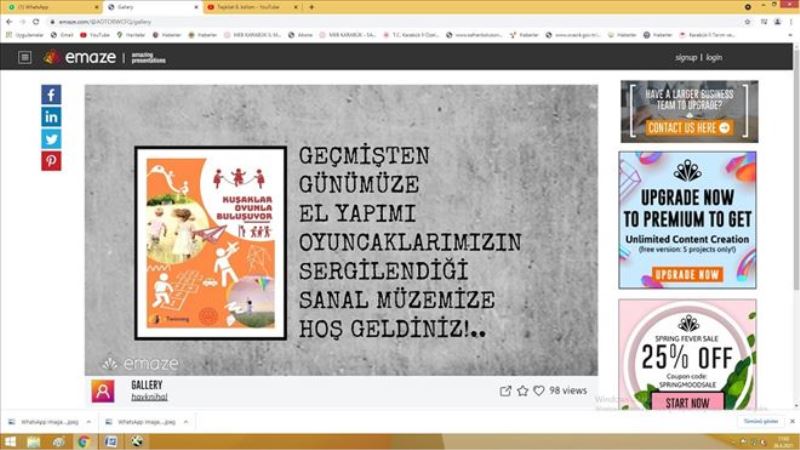Open presentation in new window icon

505,391
